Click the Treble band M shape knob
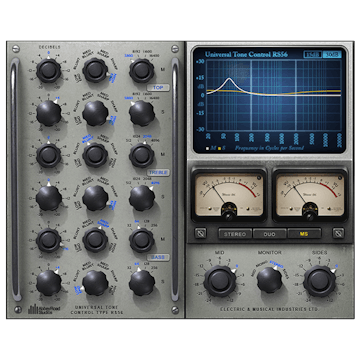 pyautogui.click(x=95, y=155)
